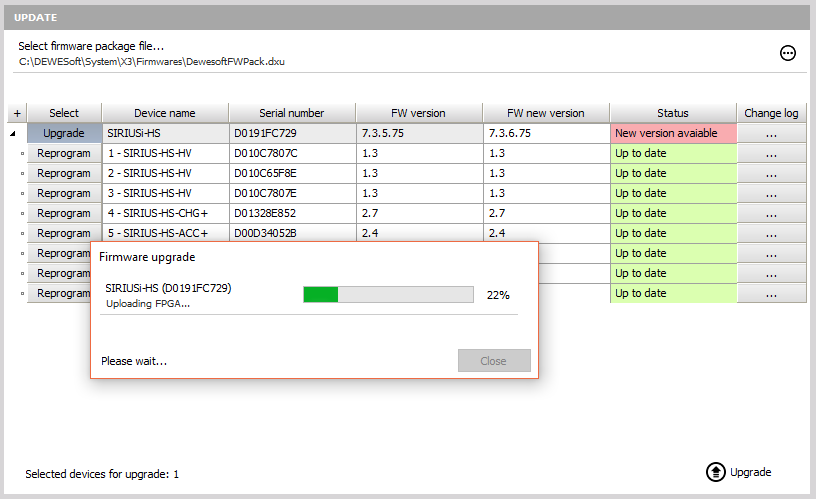The image size is (816, 499).
Task: Select the 'New version avaiable' status cell
Action: (673, 133)
